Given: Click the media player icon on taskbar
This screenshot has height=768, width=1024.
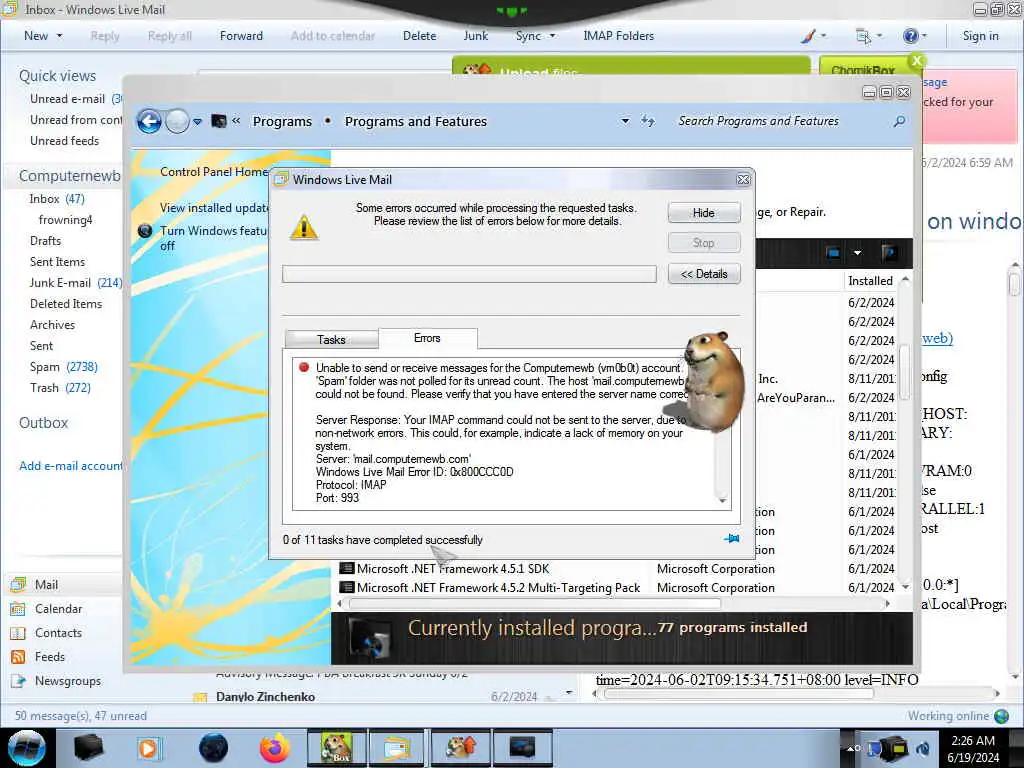Looking at the screenshot, I should pyautogui.click(x=148, y=748).
